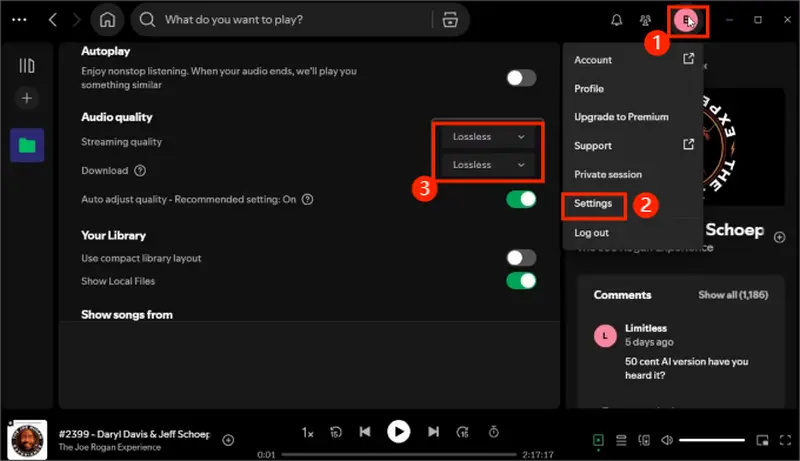Screen dimensions: 800x461
Task: Open the Browse icon in search bar
Action: click(x=449, y=20)
